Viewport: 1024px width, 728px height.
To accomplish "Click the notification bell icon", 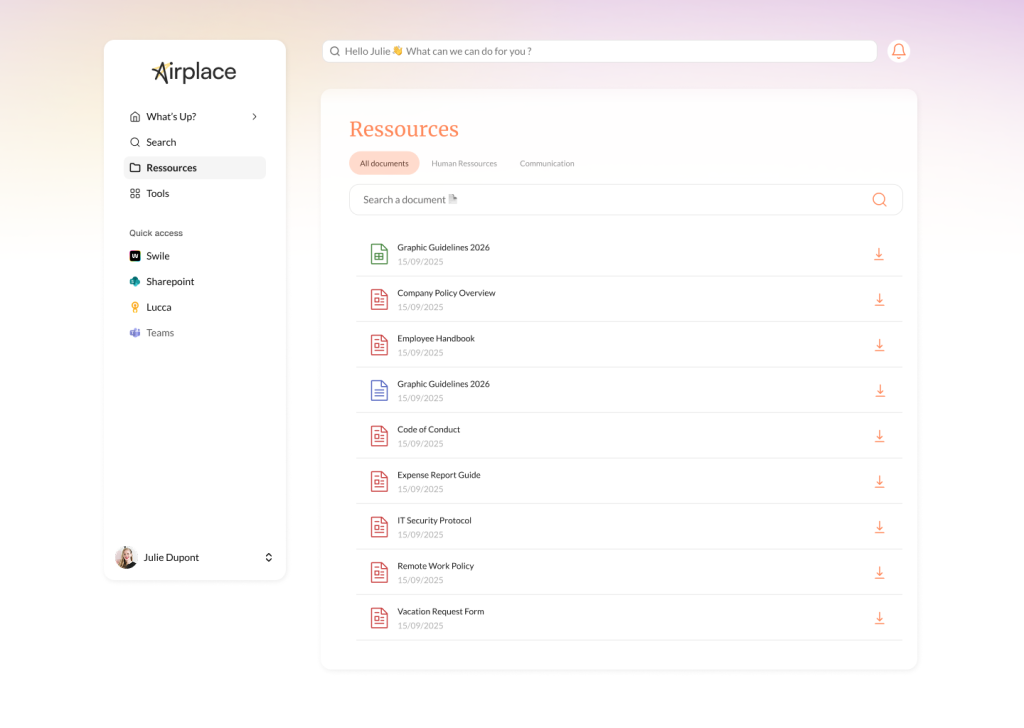I will 898,51.
